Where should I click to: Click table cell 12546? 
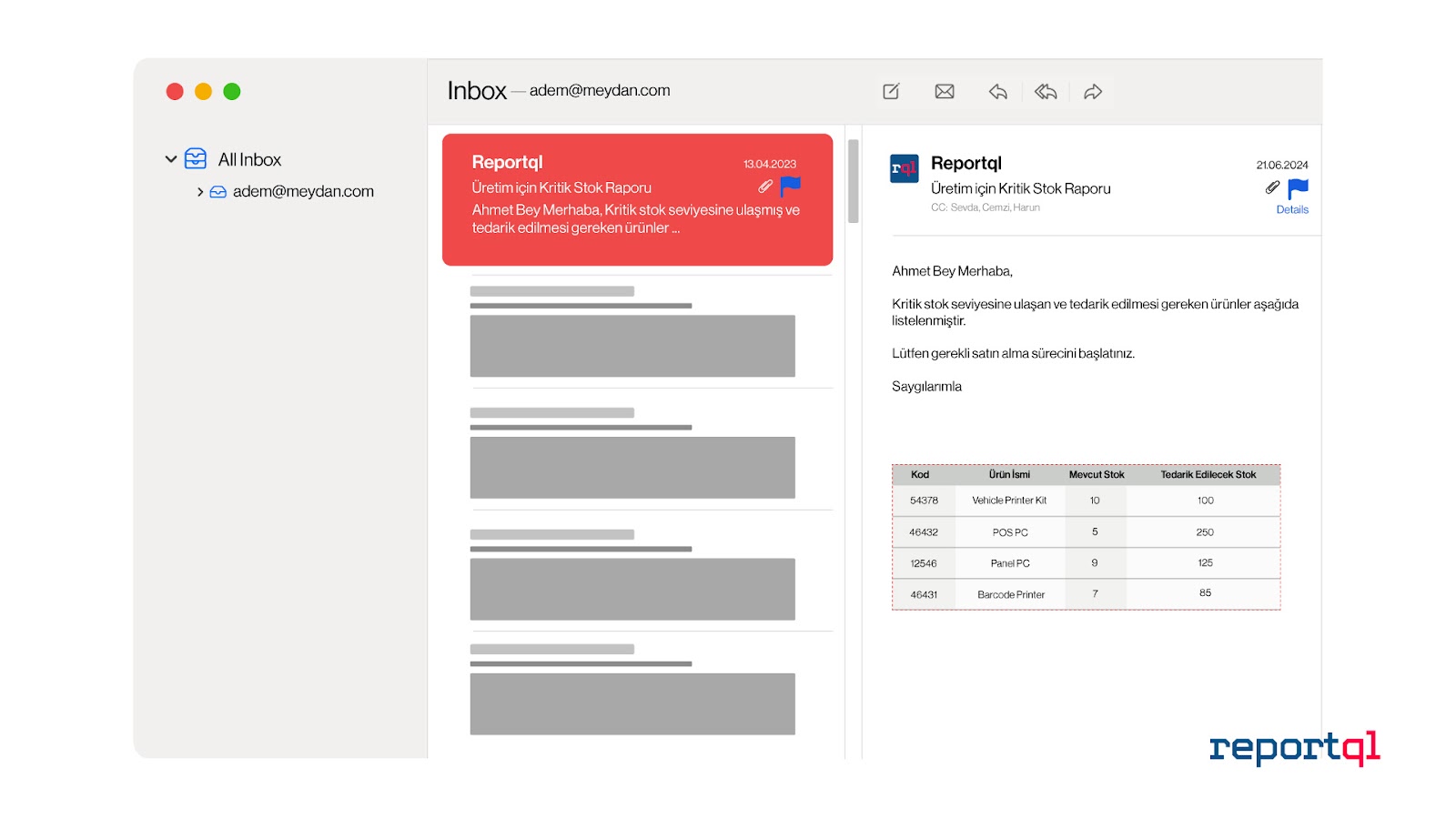(x=924, y=563)
